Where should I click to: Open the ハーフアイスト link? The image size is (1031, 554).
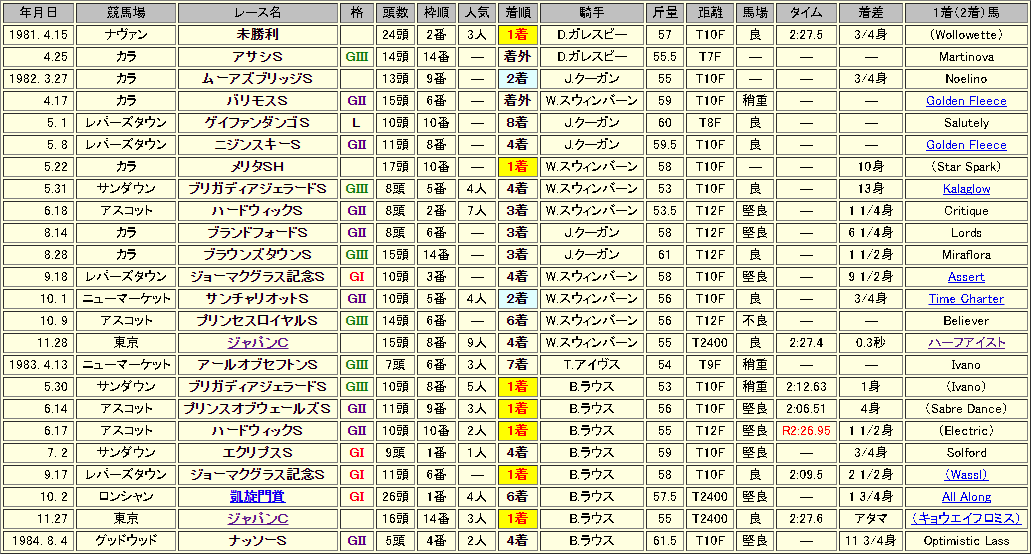[966, 342]
